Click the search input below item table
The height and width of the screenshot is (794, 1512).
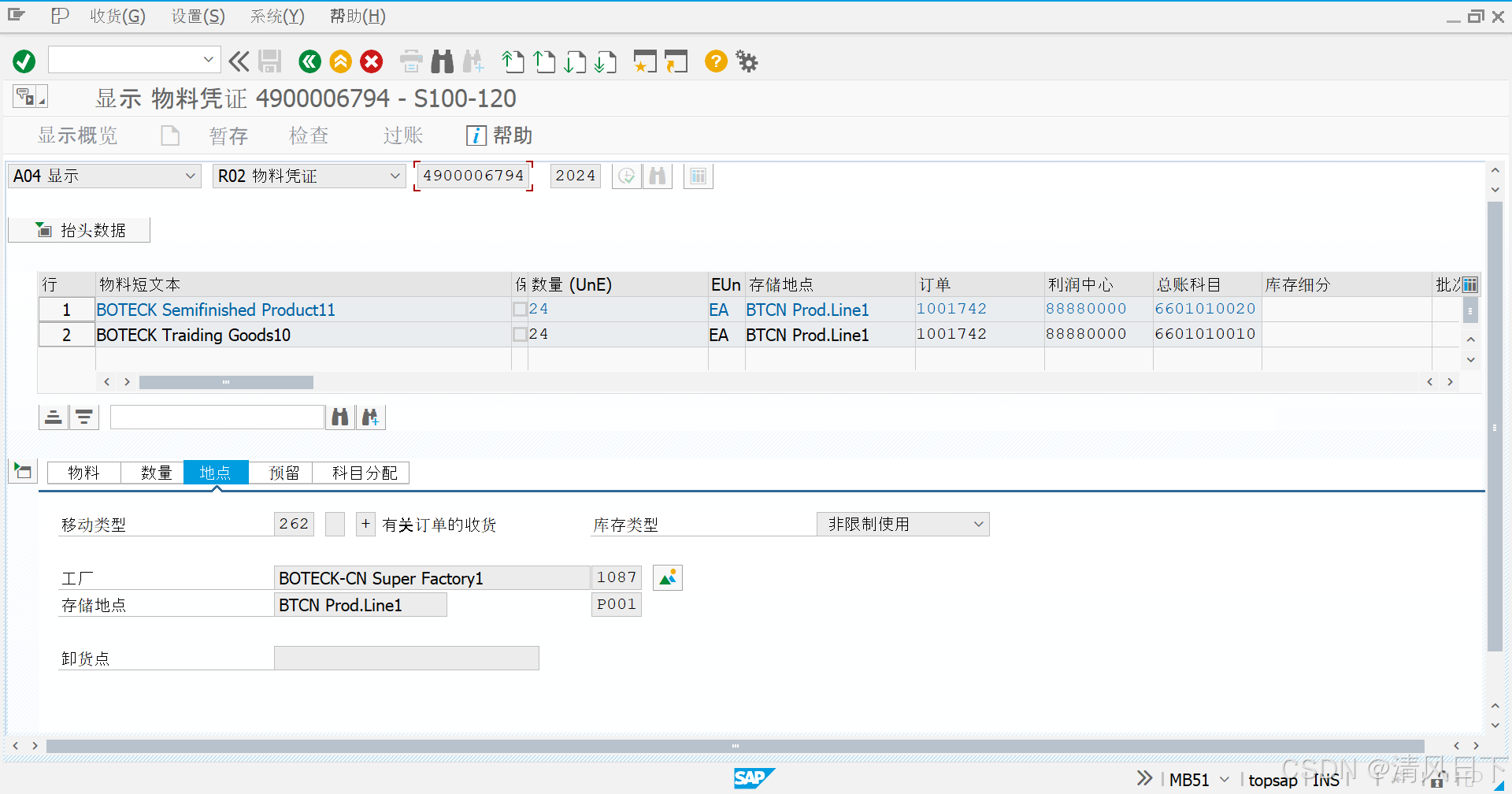point(217,417)
